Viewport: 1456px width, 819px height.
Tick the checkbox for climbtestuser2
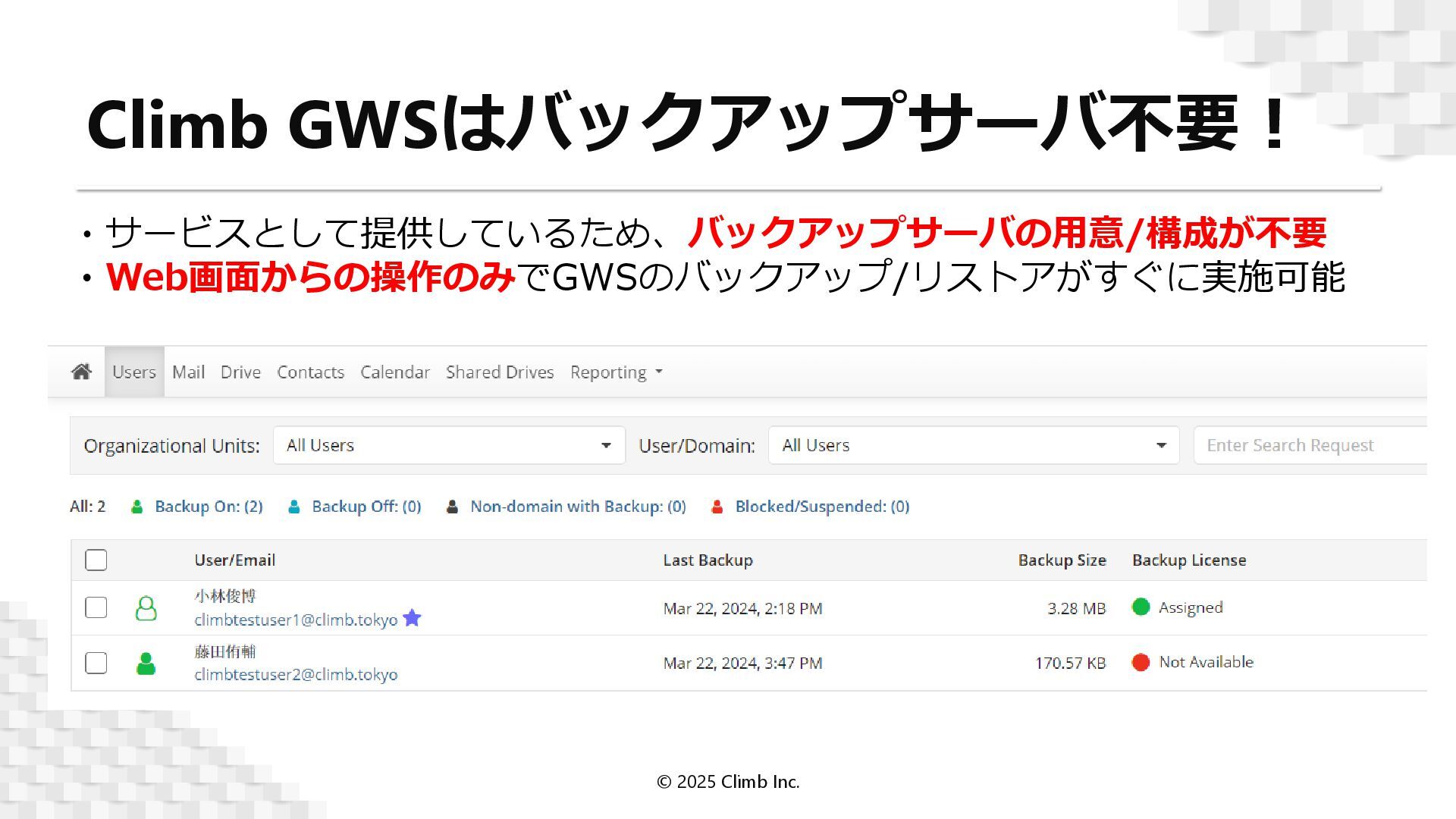[x=96, y=663]
